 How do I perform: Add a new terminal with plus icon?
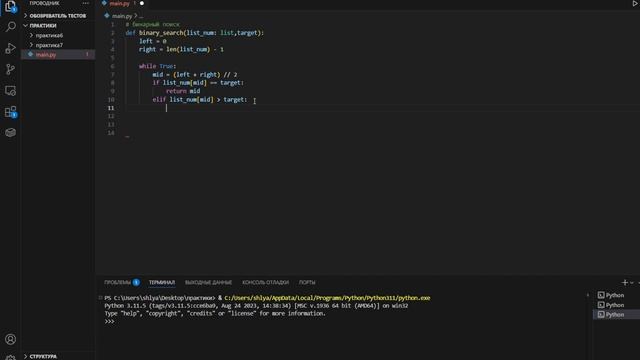point(624,282)
